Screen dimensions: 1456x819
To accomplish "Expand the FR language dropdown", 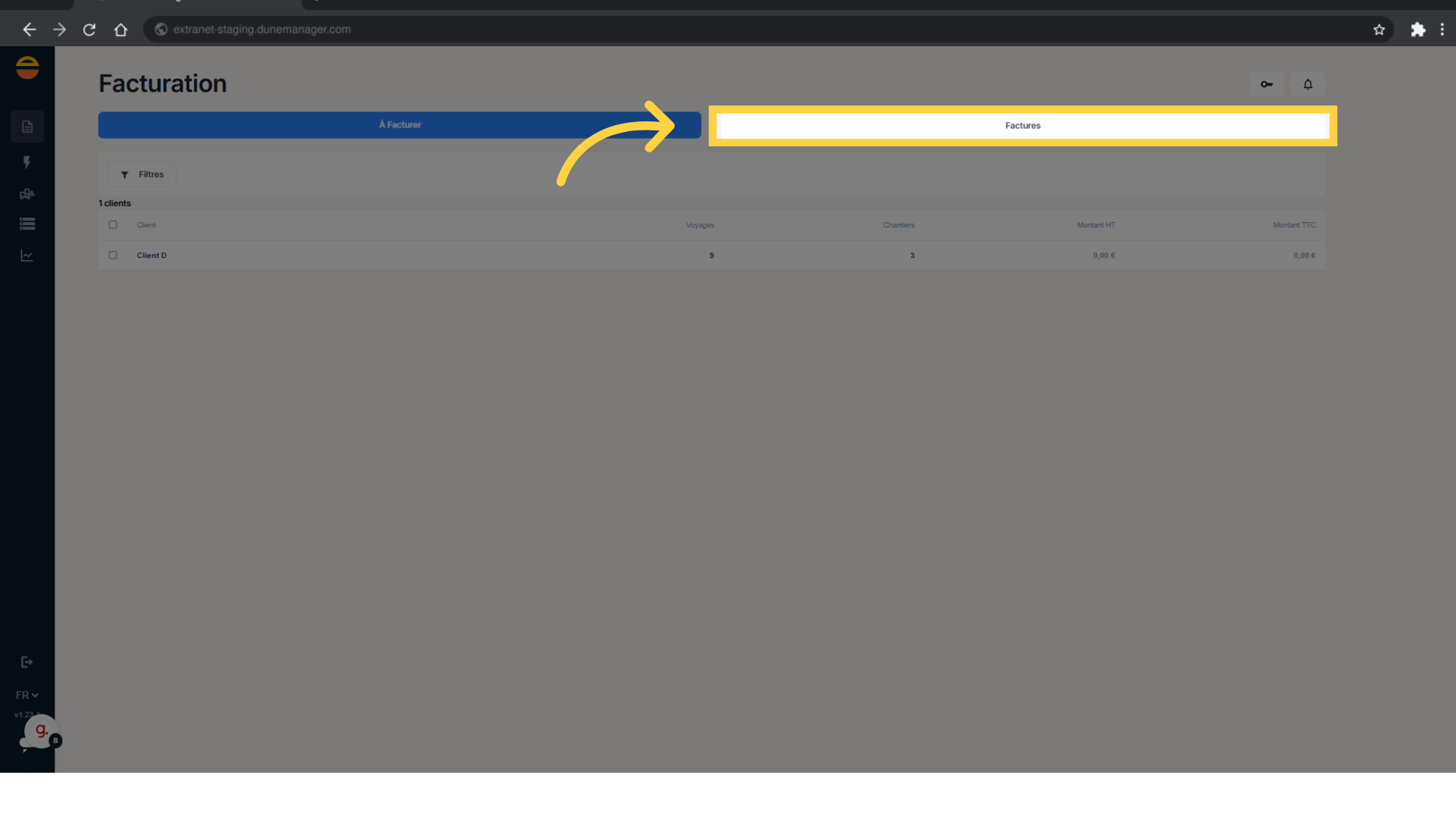I will (27, 695).
